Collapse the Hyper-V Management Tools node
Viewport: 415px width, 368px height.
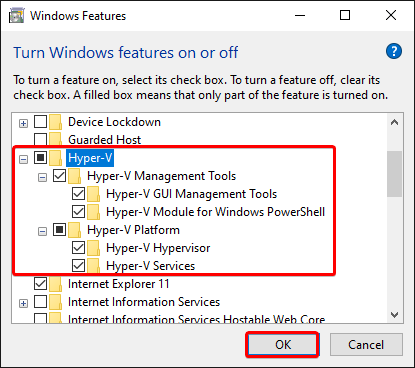tap(42, 177)
